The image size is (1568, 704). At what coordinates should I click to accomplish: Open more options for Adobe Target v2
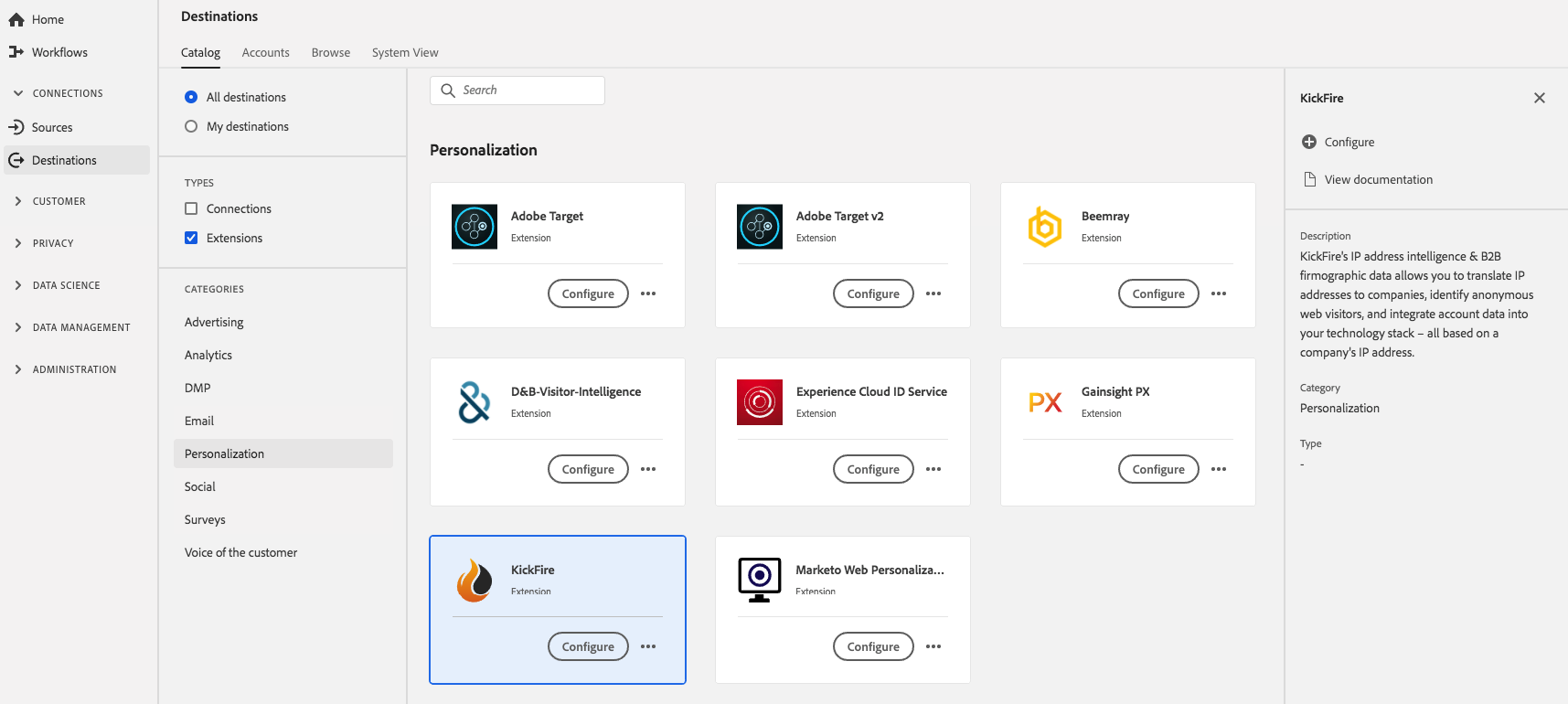933,293
